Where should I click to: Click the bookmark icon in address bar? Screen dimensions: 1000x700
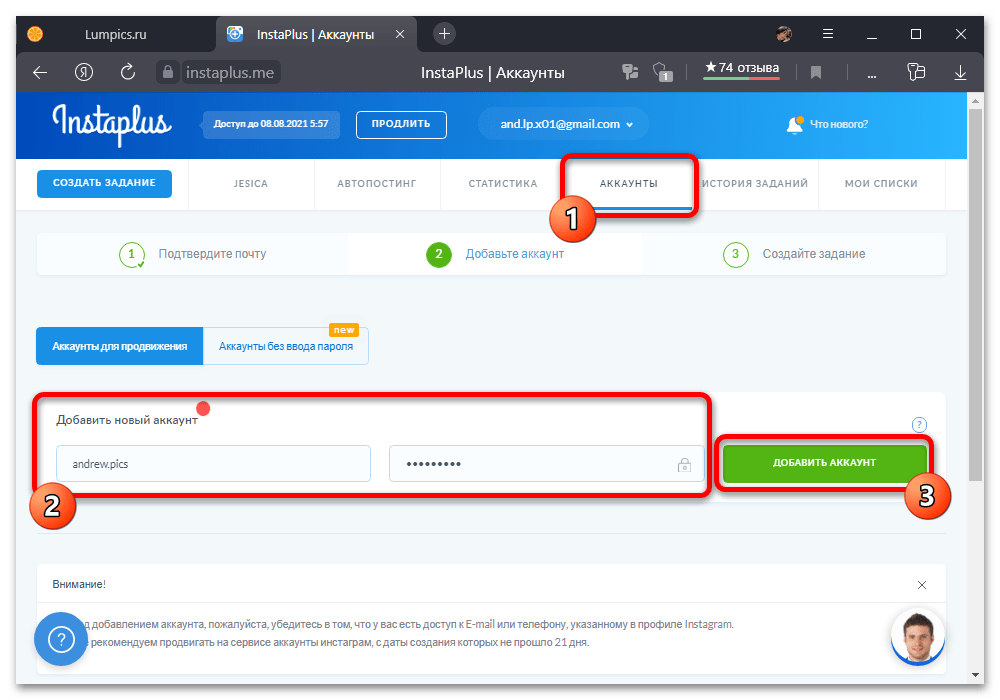pos(816,72)
